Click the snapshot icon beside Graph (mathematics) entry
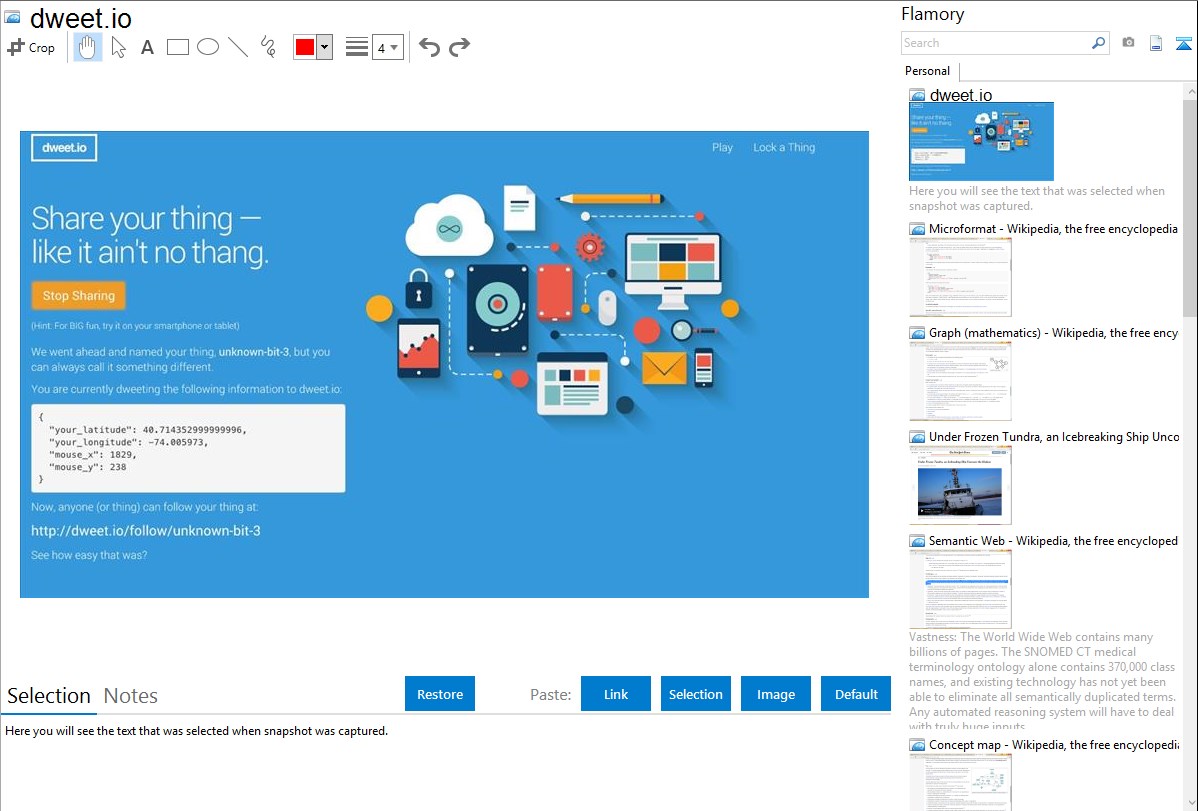Screen dimensions: 1198x811 click(x=917, y=333)
